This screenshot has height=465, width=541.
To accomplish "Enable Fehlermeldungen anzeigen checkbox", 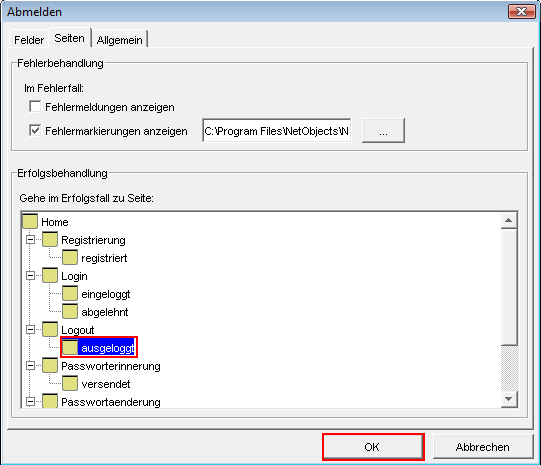I will click(x=35, y=107).
